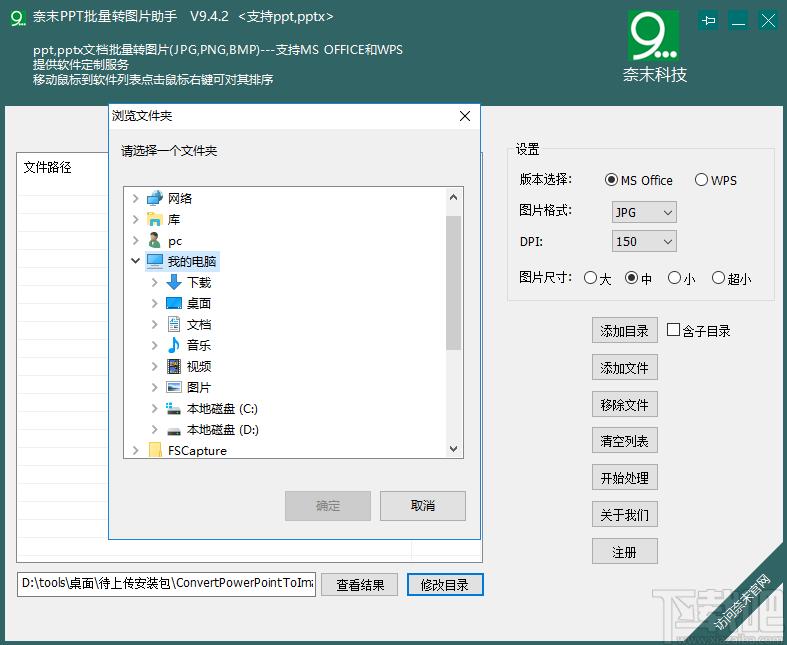Click the pin window icon in title bar
The width and height of the screenshot is (787, 645).
tap(708, 21)
